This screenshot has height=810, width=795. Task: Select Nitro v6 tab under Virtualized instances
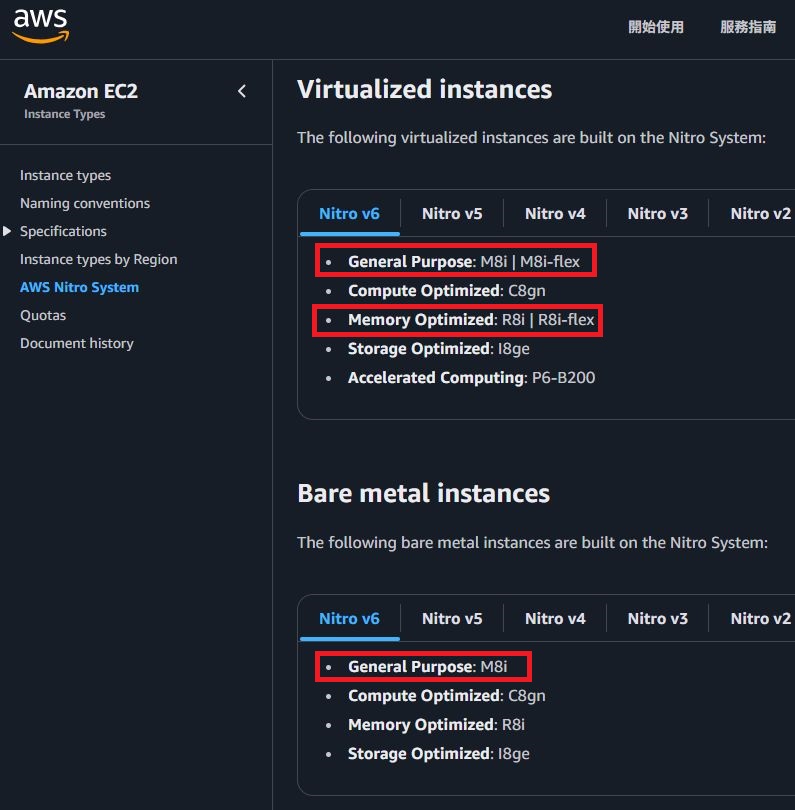click(x=349, y=213)
